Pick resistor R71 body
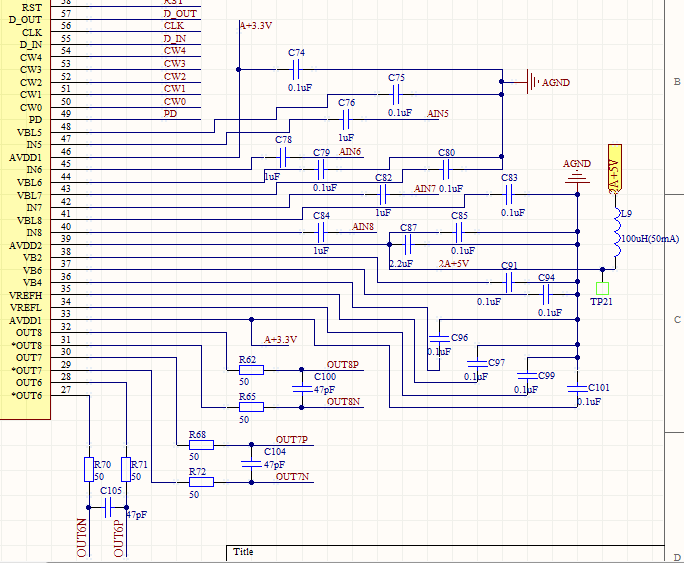This screenshot has height=563, width=684. (x=126, y=470)
